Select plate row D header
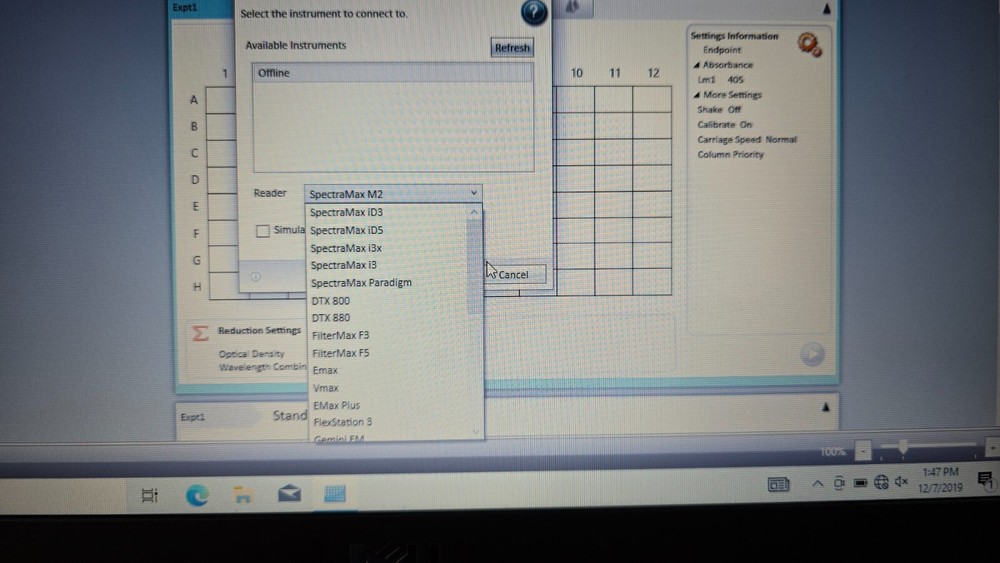Screen dimensions: 1000x563 [195, 180]
